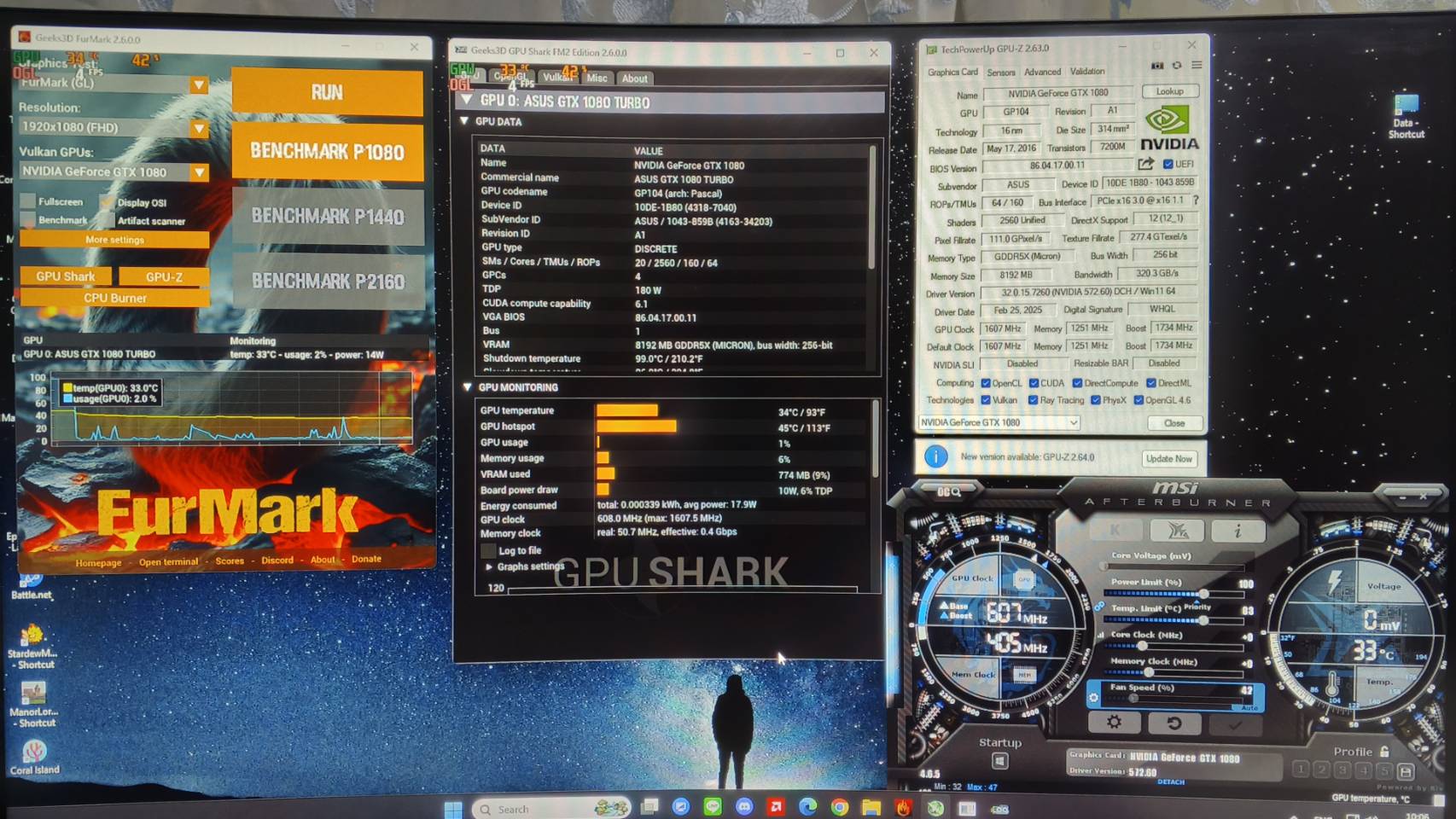Open the About tab in GPU Shark

point(634,78)
